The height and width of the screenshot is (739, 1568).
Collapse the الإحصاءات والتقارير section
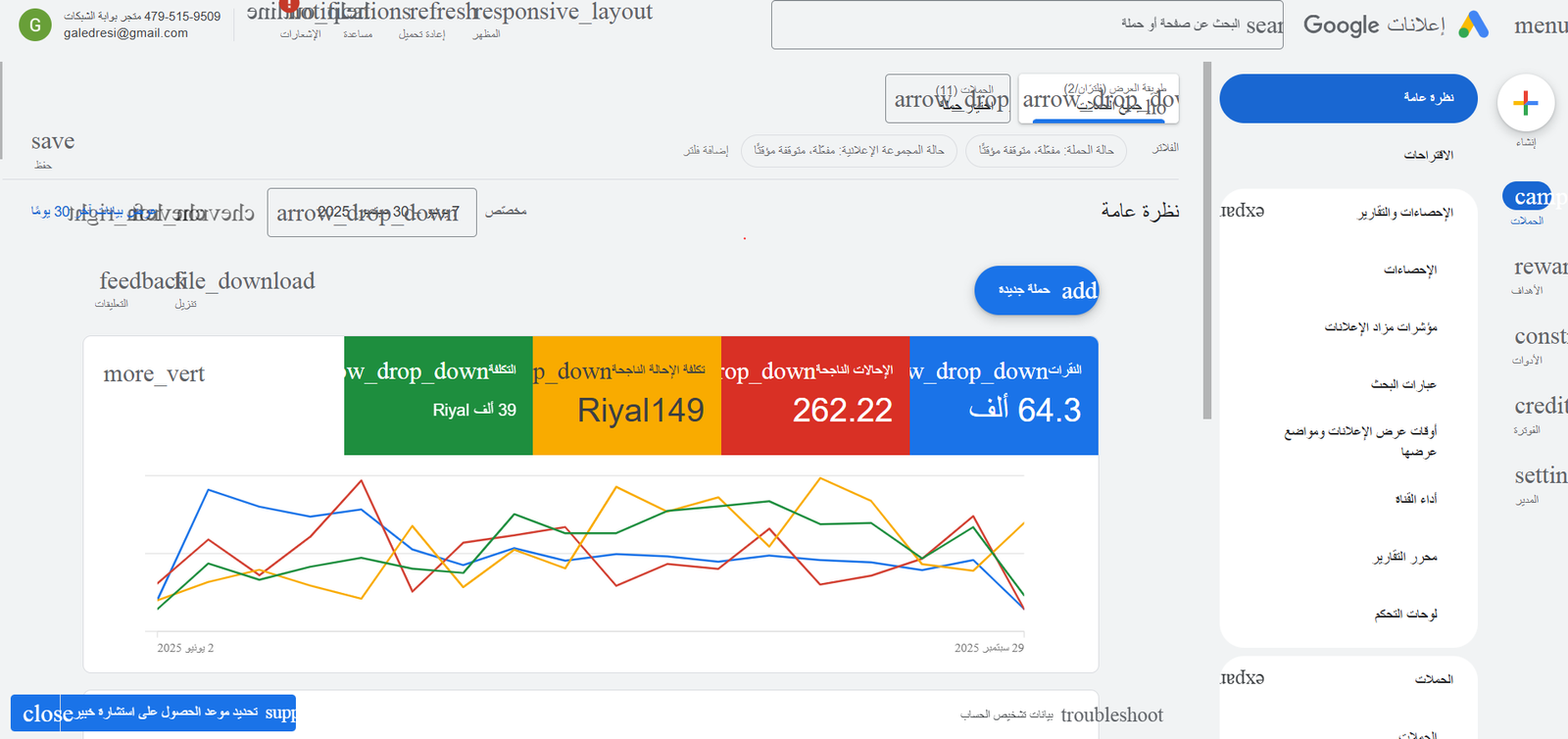tap(1243, 212)
